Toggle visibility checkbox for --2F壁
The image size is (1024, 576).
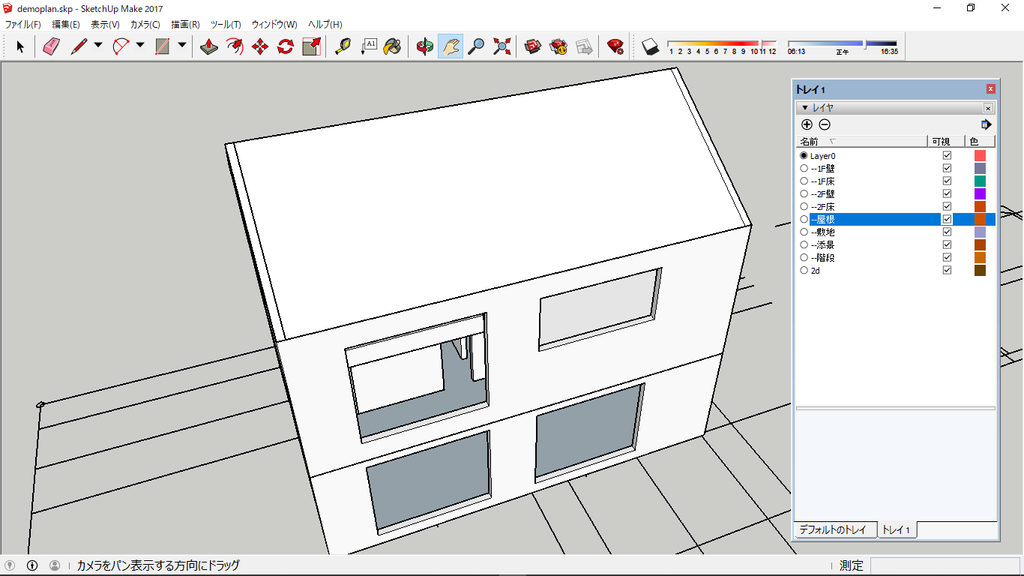pos(947,194)
